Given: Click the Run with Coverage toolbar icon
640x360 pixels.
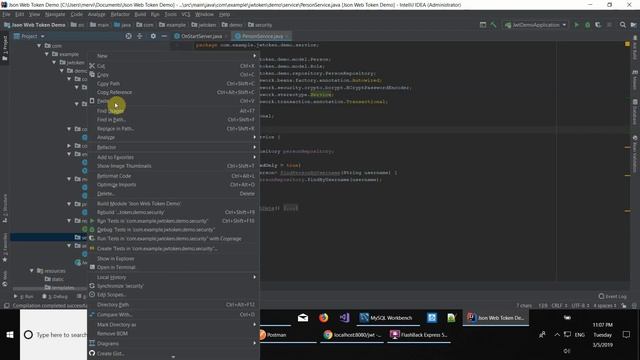Looking at the screenshot, I should tap(598, 25).
